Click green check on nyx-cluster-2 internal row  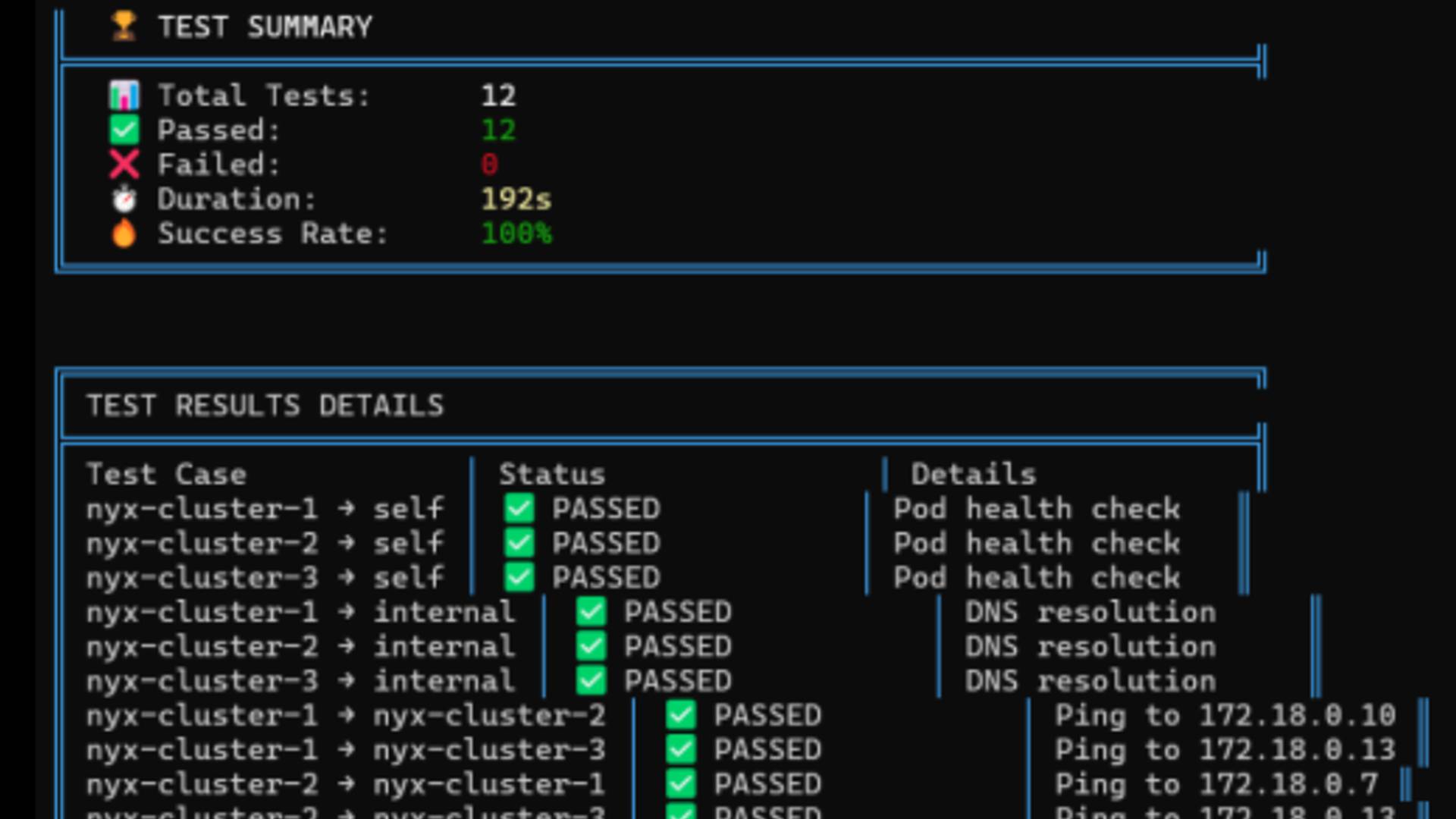(591, 647)
